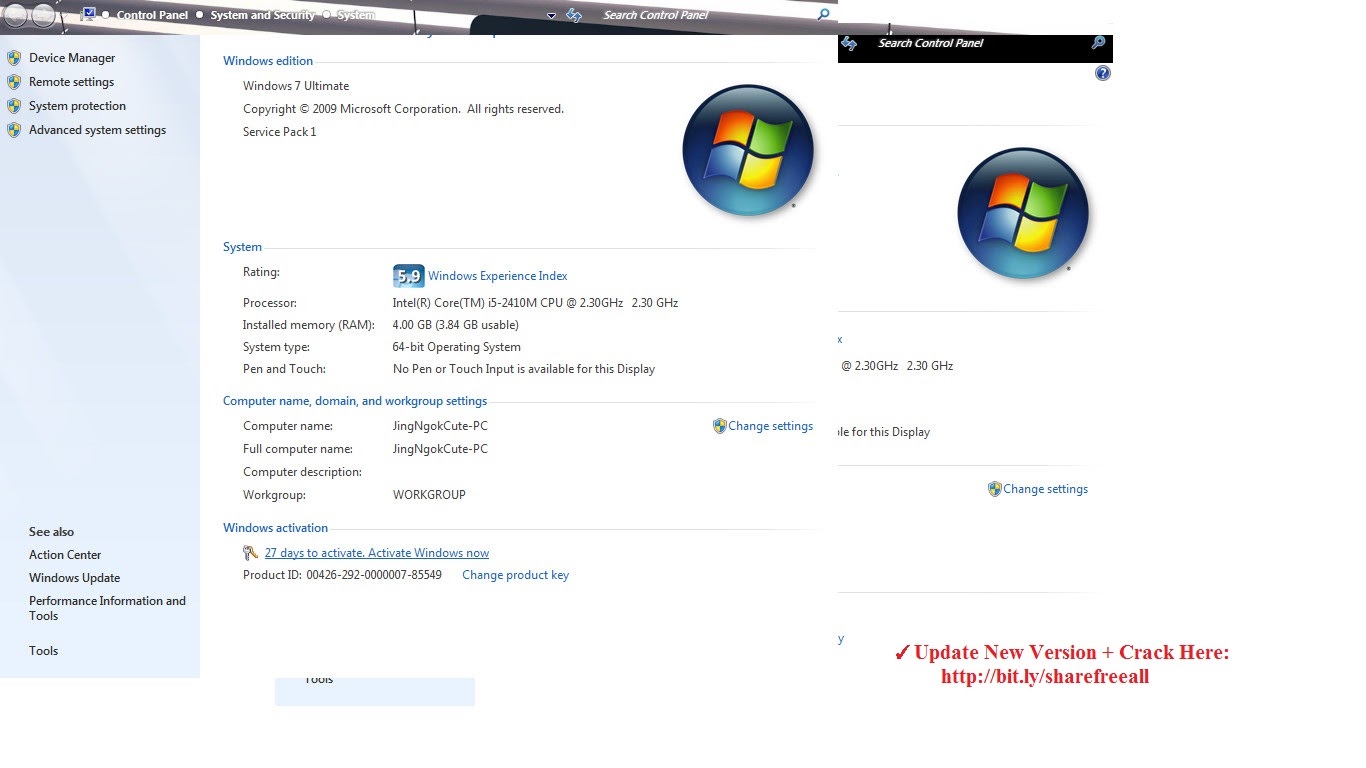Click the Windows 7 Ultimate text
Screen dimensions: 1366x768
[x=296, y=86]
